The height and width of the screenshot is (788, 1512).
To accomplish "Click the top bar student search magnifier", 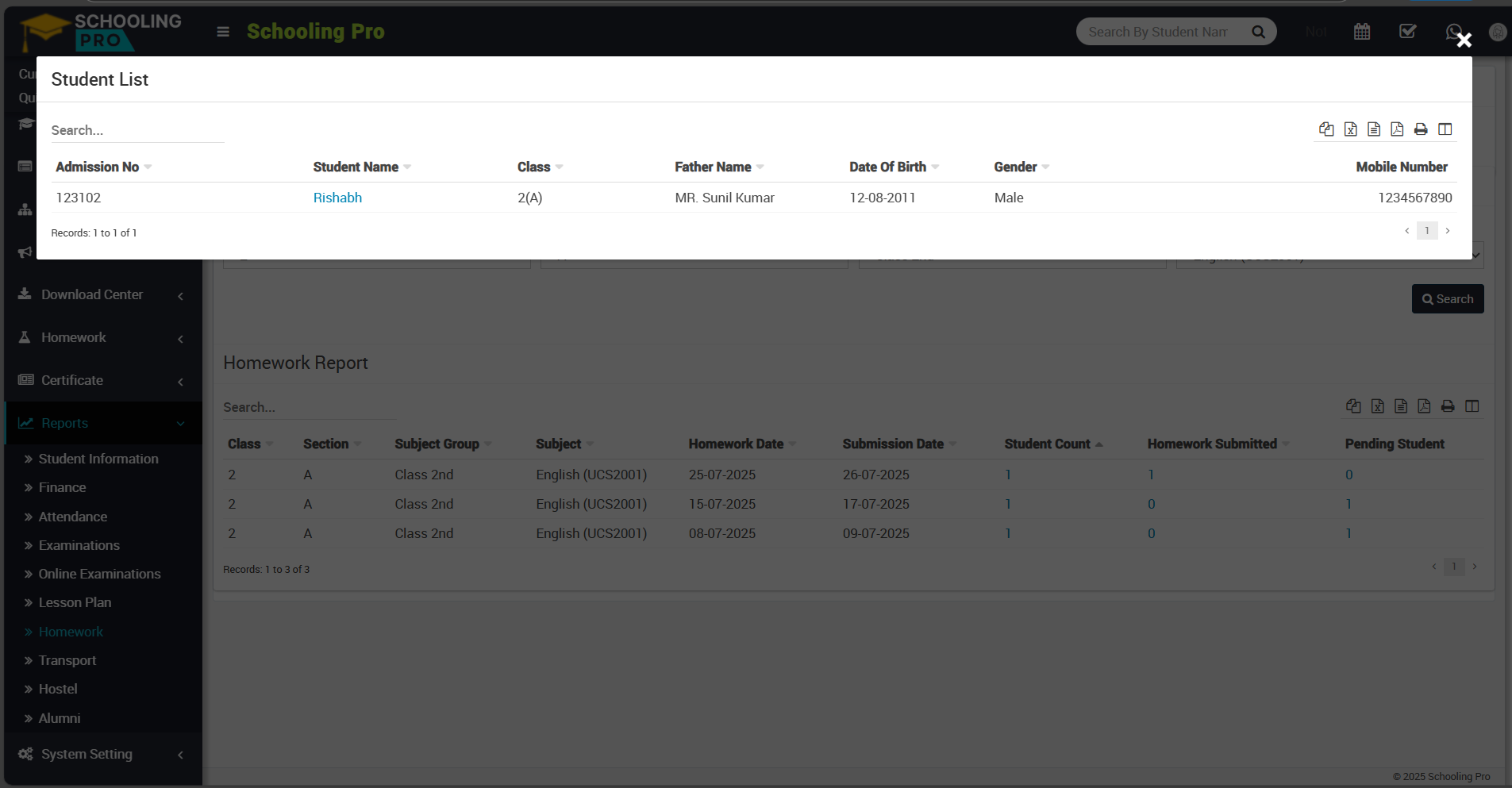I will point(1258,32).
